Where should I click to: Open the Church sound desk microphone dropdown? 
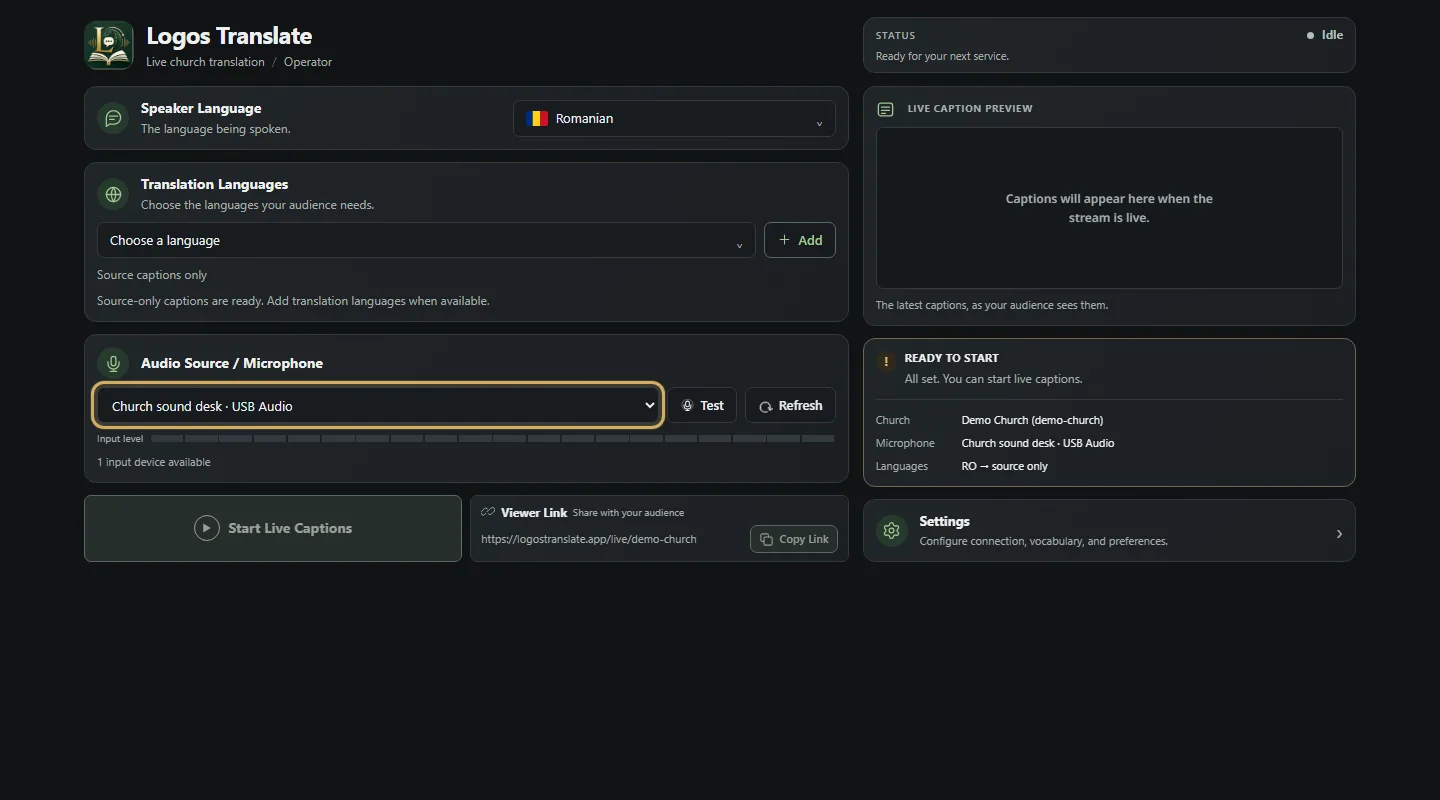point(378,406)
